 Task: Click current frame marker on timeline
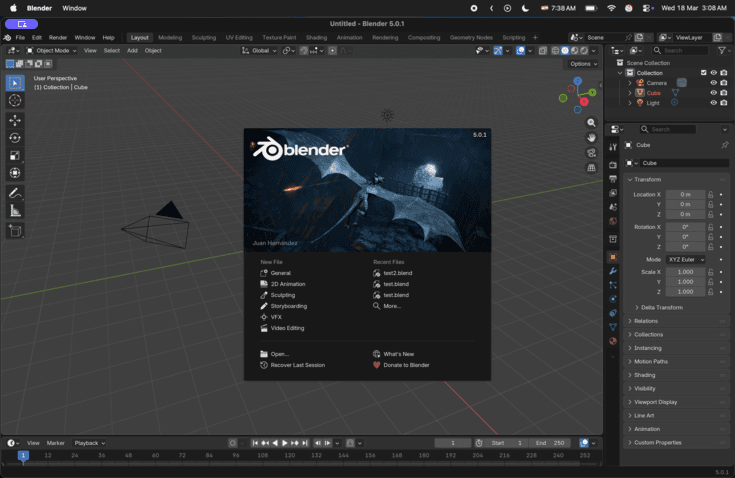pyautogui.click(x=23, y=455)
